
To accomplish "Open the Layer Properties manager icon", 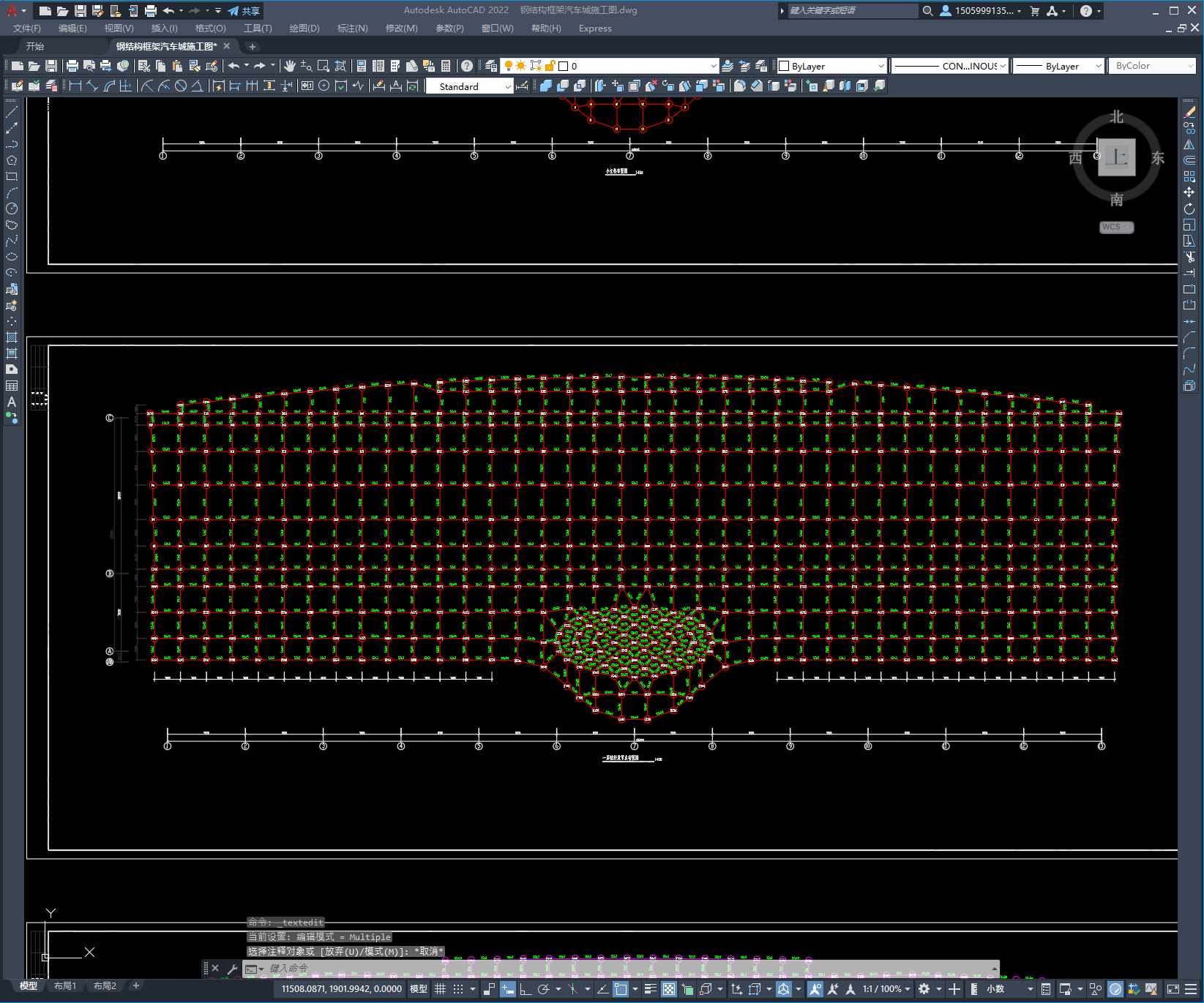I will 491,66.
